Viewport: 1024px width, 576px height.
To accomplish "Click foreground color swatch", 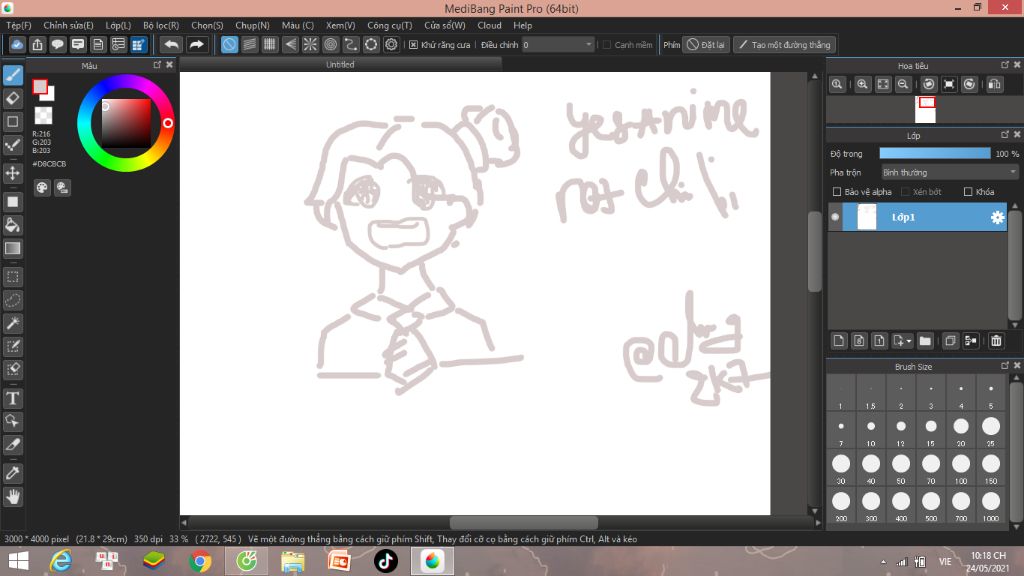I will pyautogui.click(x=40, y=86).
